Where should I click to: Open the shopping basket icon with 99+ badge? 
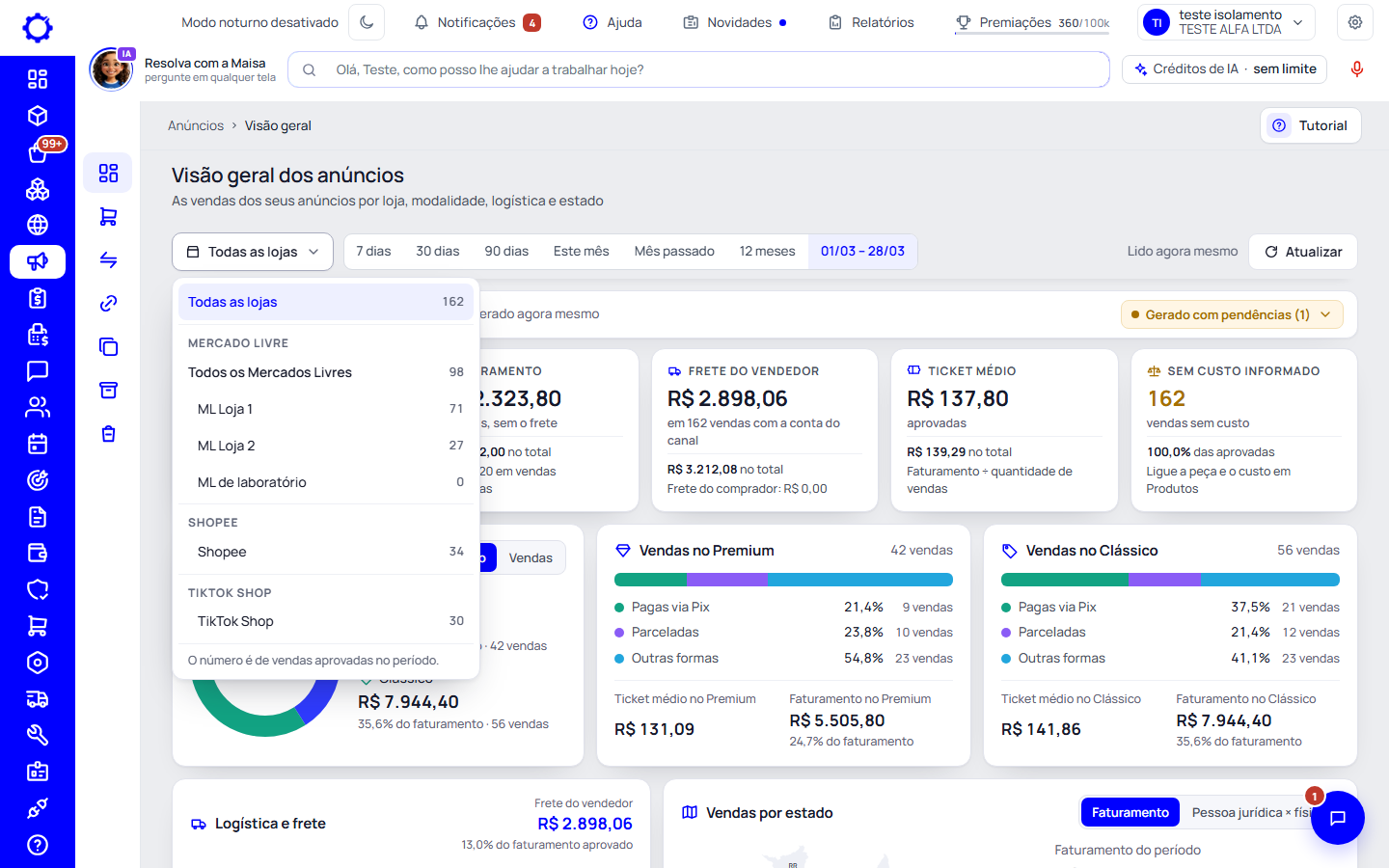coord(38,152)
